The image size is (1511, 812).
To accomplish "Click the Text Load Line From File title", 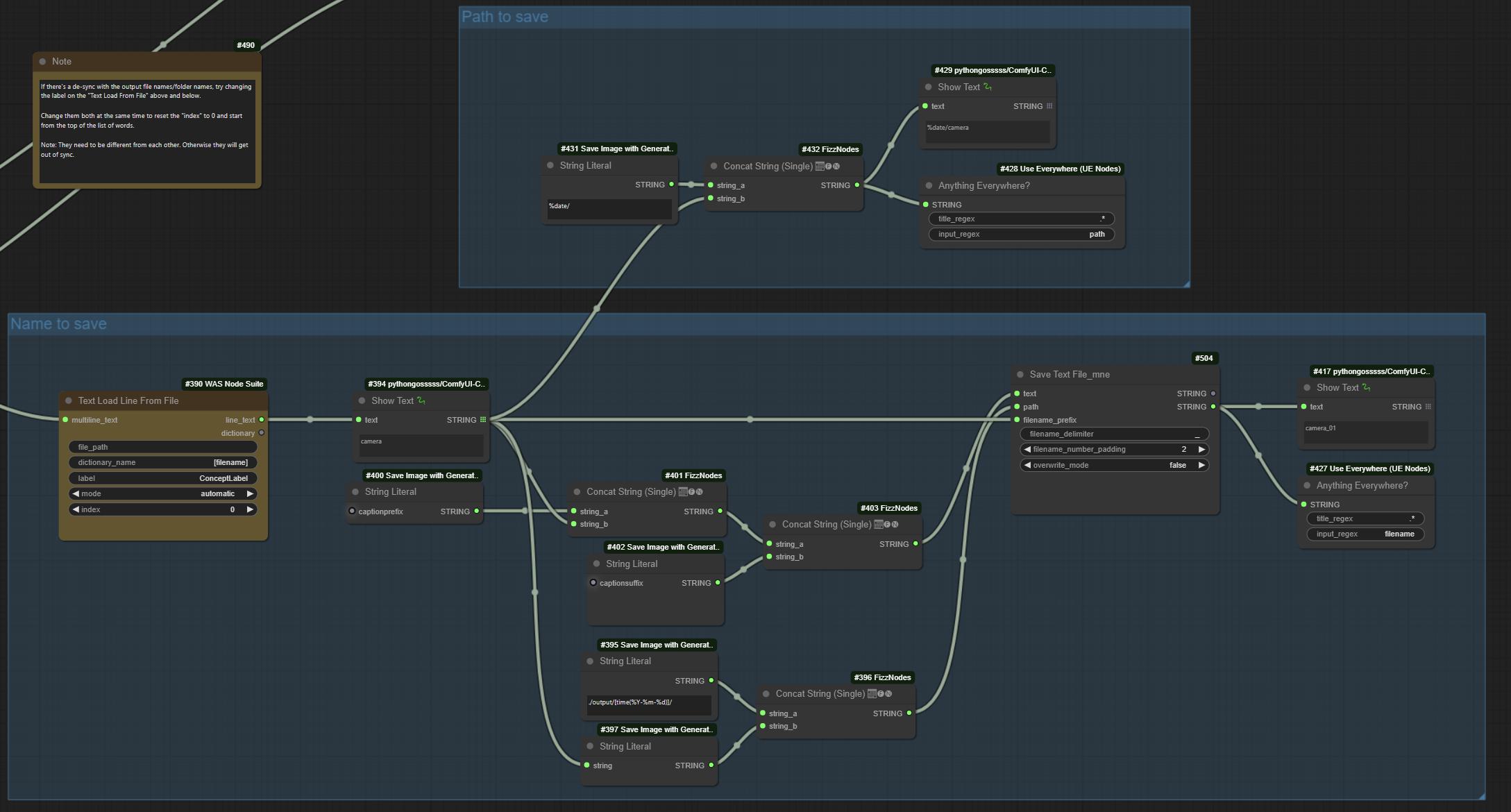I will click(128, 400).
